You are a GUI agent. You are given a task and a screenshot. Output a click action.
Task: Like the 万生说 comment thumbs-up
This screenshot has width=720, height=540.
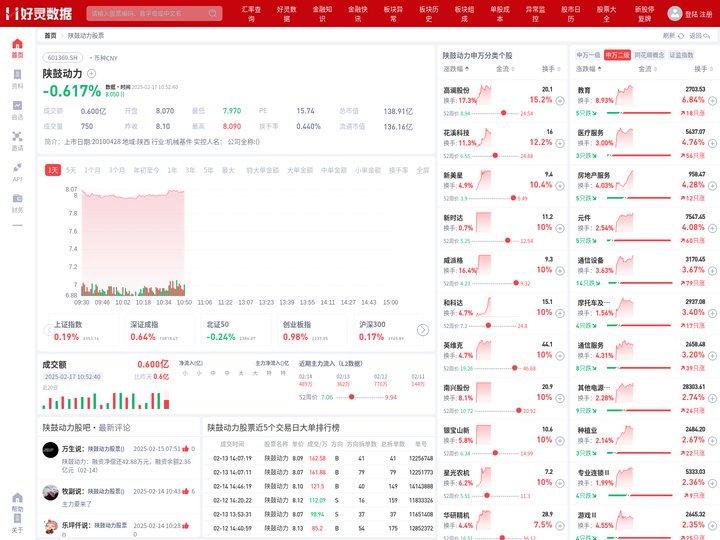(x=186, y=448)
